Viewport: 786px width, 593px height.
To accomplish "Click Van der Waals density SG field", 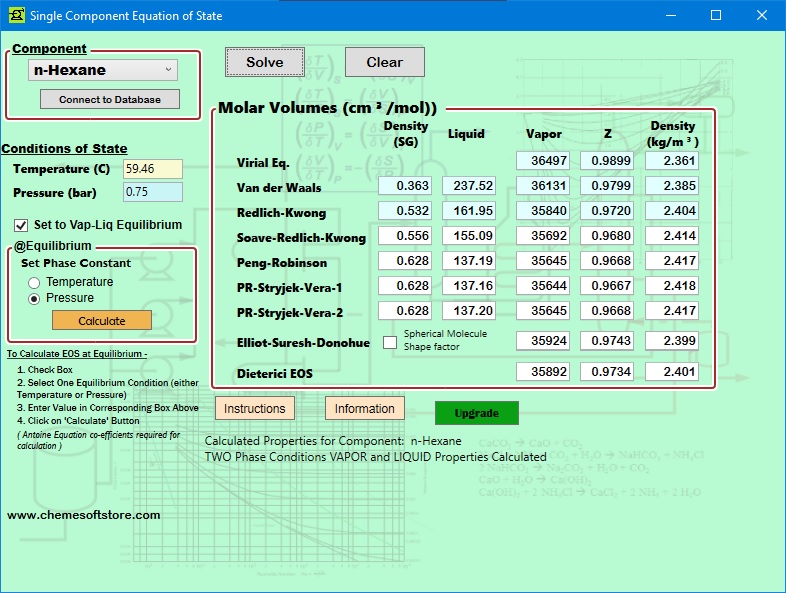I will click(x=405, y=186).
